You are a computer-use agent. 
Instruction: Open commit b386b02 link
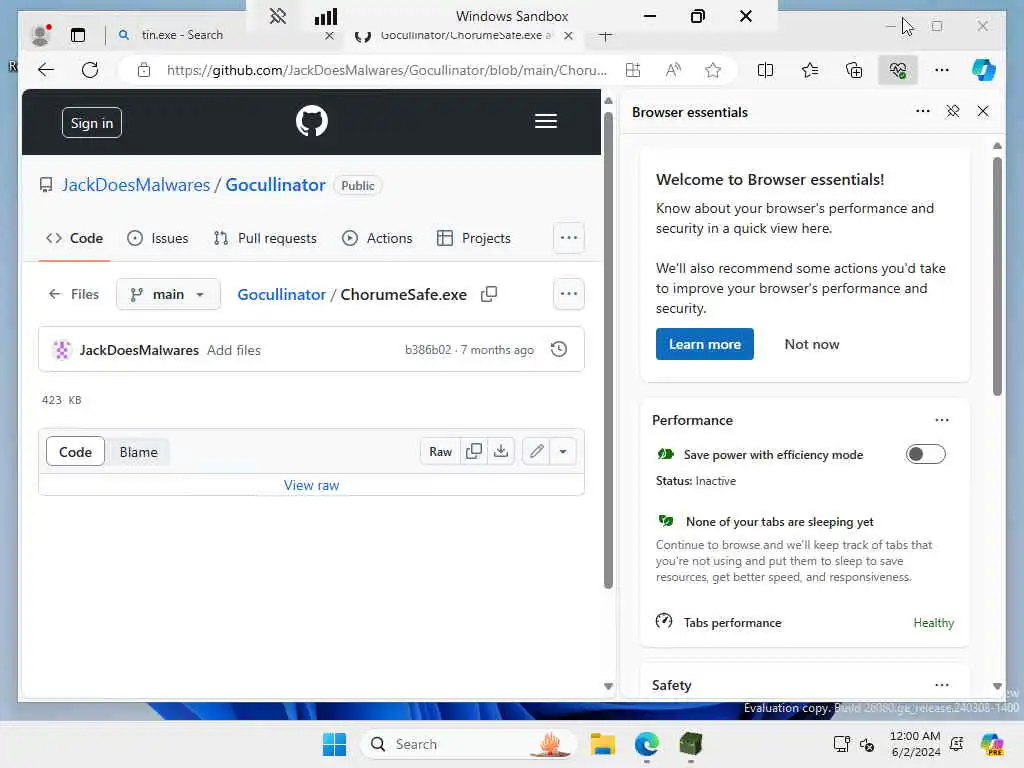click(428, 350)
